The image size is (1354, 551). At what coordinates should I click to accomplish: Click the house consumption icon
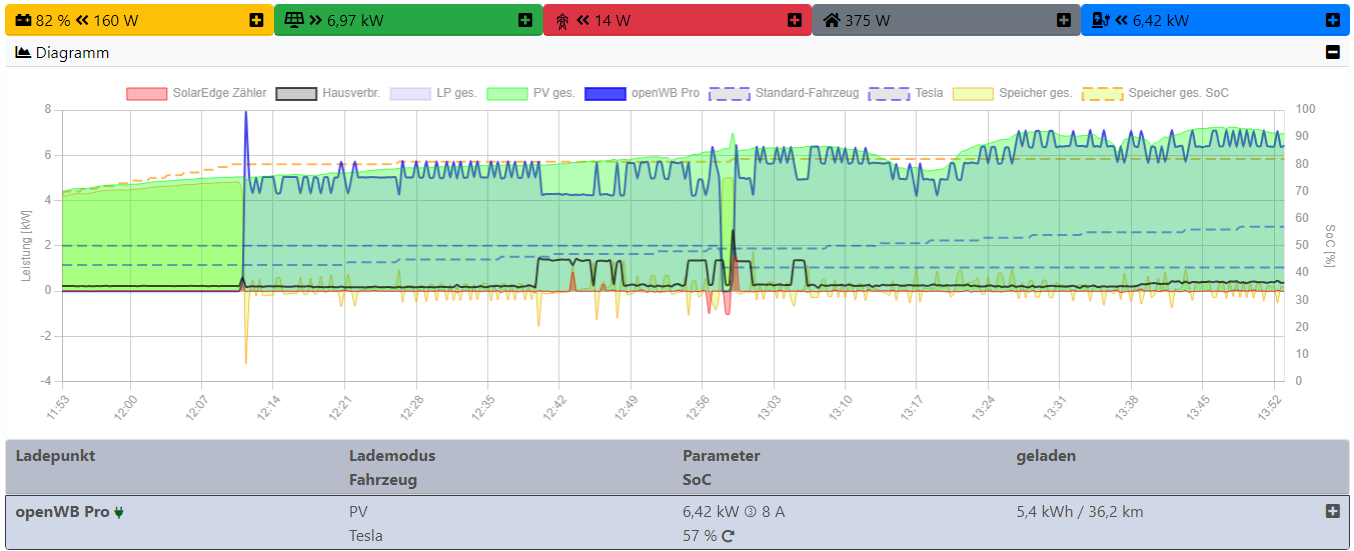pyautogui.click(x=831, y=20)
